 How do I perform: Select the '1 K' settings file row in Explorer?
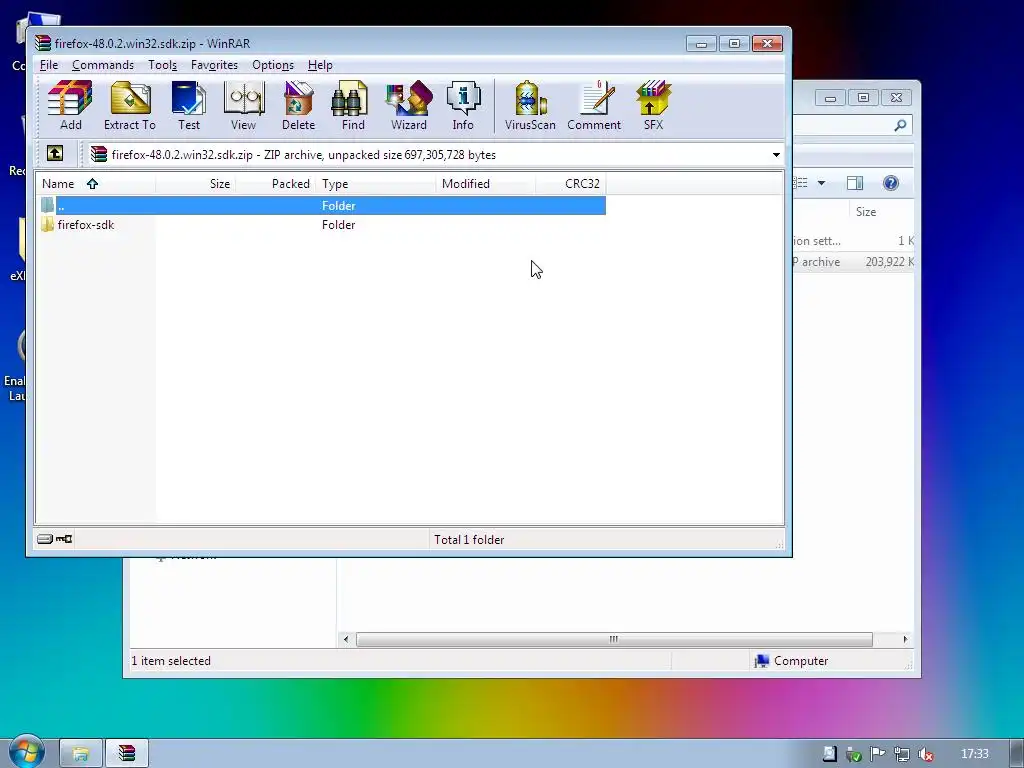point(853,241)
